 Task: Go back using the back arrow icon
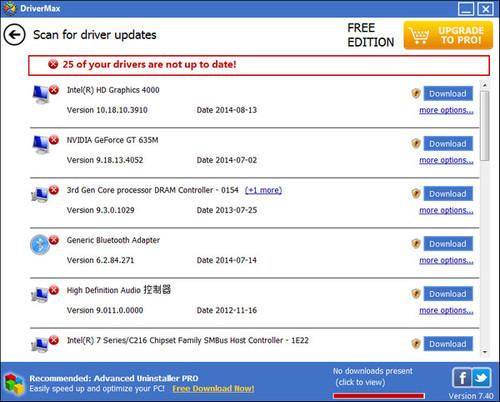[x=14, y=35]
